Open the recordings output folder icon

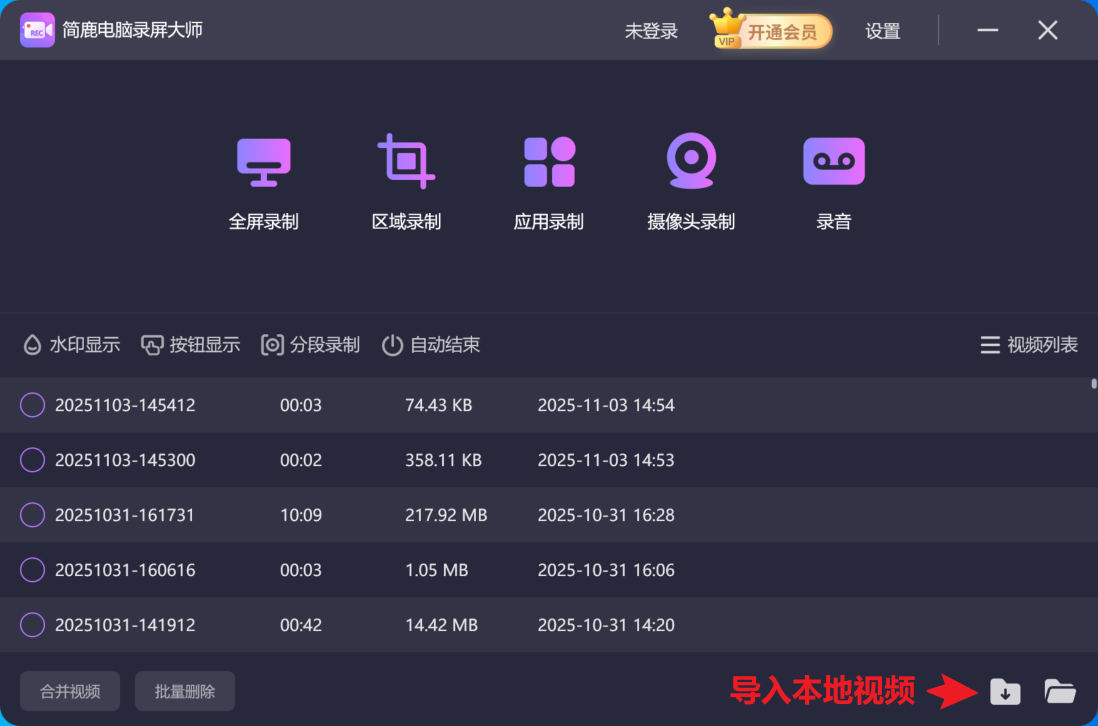click(1060, 691)
